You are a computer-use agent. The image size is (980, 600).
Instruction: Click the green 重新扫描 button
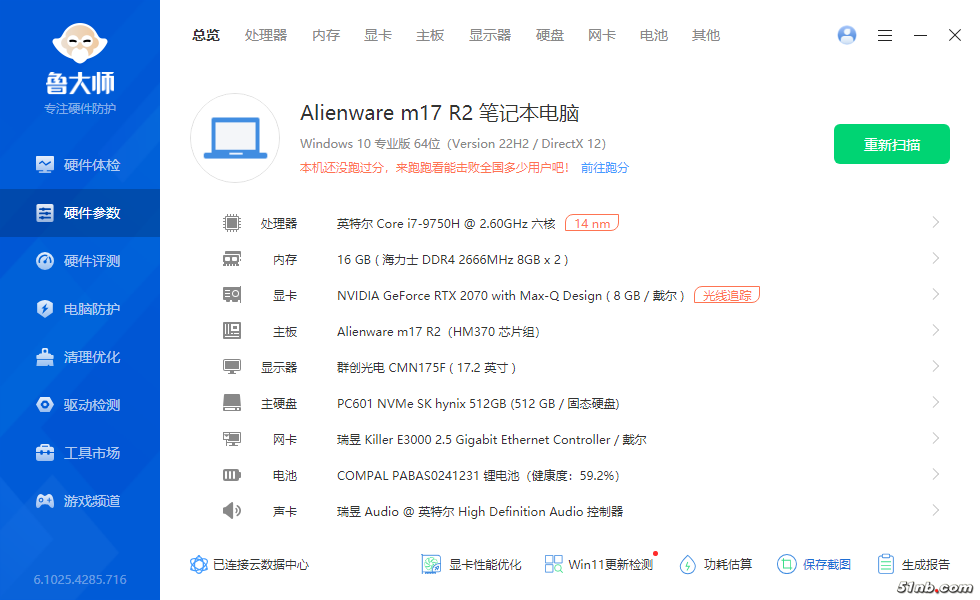tap(892, 144)
